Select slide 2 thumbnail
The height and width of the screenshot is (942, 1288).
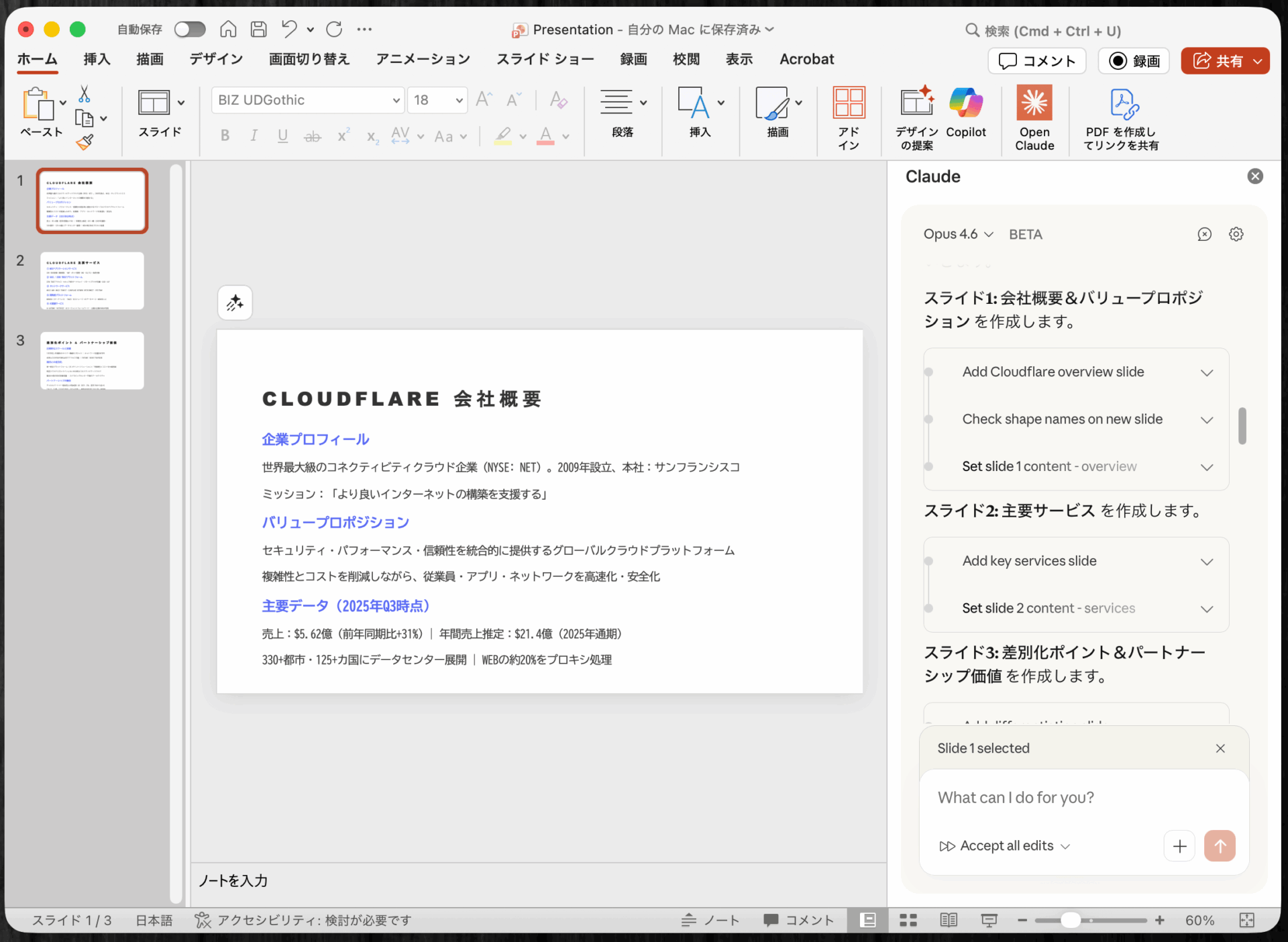92,280
